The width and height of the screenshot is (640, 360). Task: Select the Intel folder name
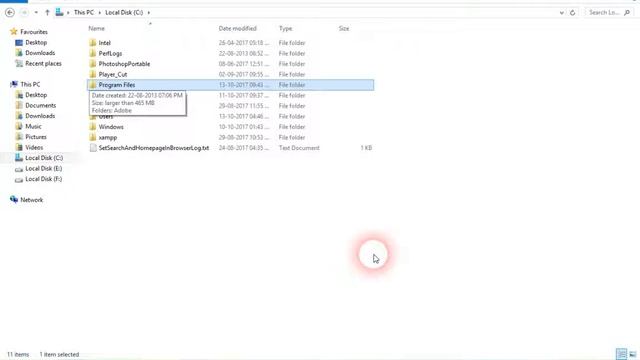coord(104,43)
